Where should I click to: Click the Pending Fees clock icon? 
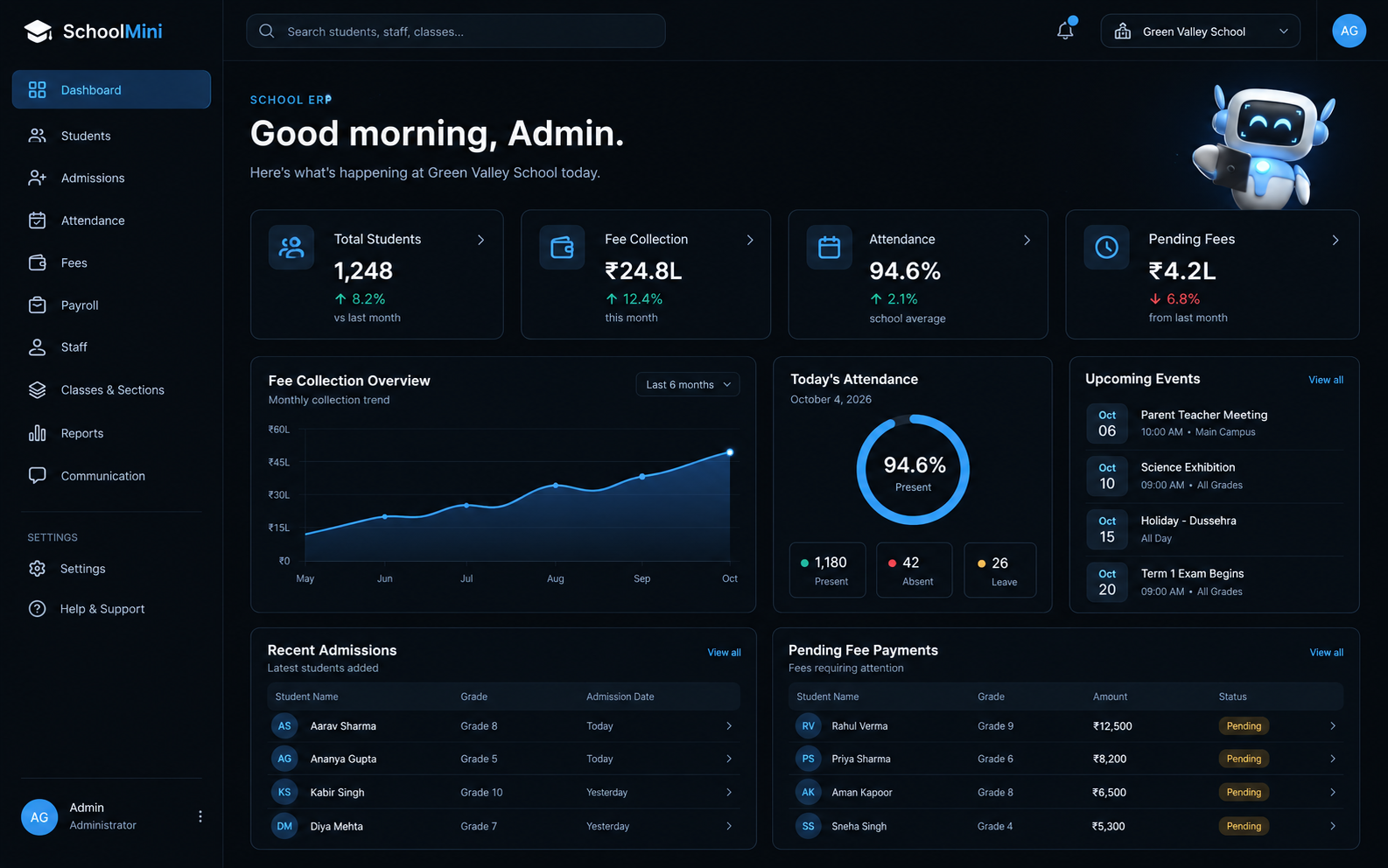pyautogui.click(x=1106, y=248)
